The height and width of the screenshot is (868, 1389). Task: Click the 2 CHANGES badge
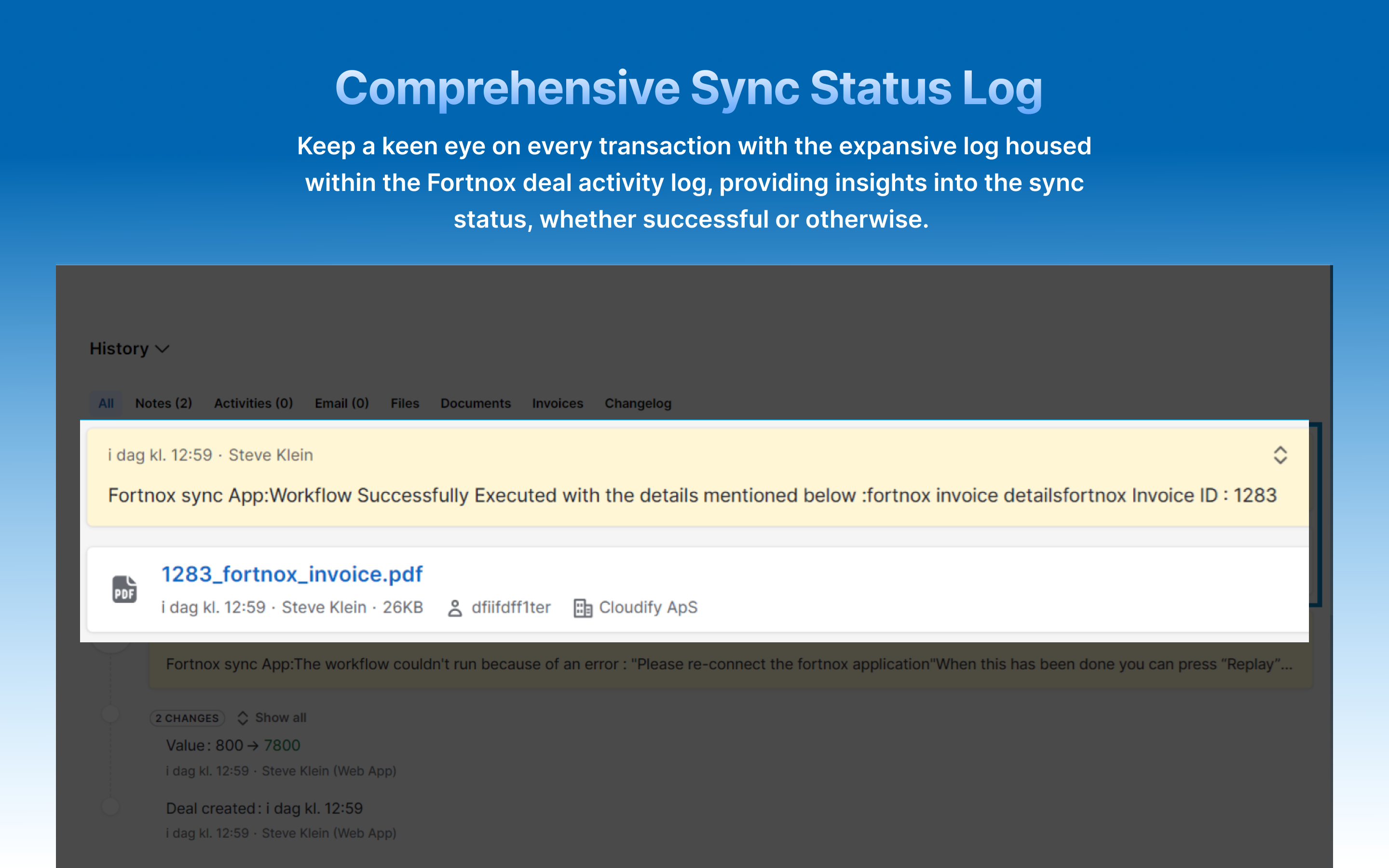[x=187, y=718]
